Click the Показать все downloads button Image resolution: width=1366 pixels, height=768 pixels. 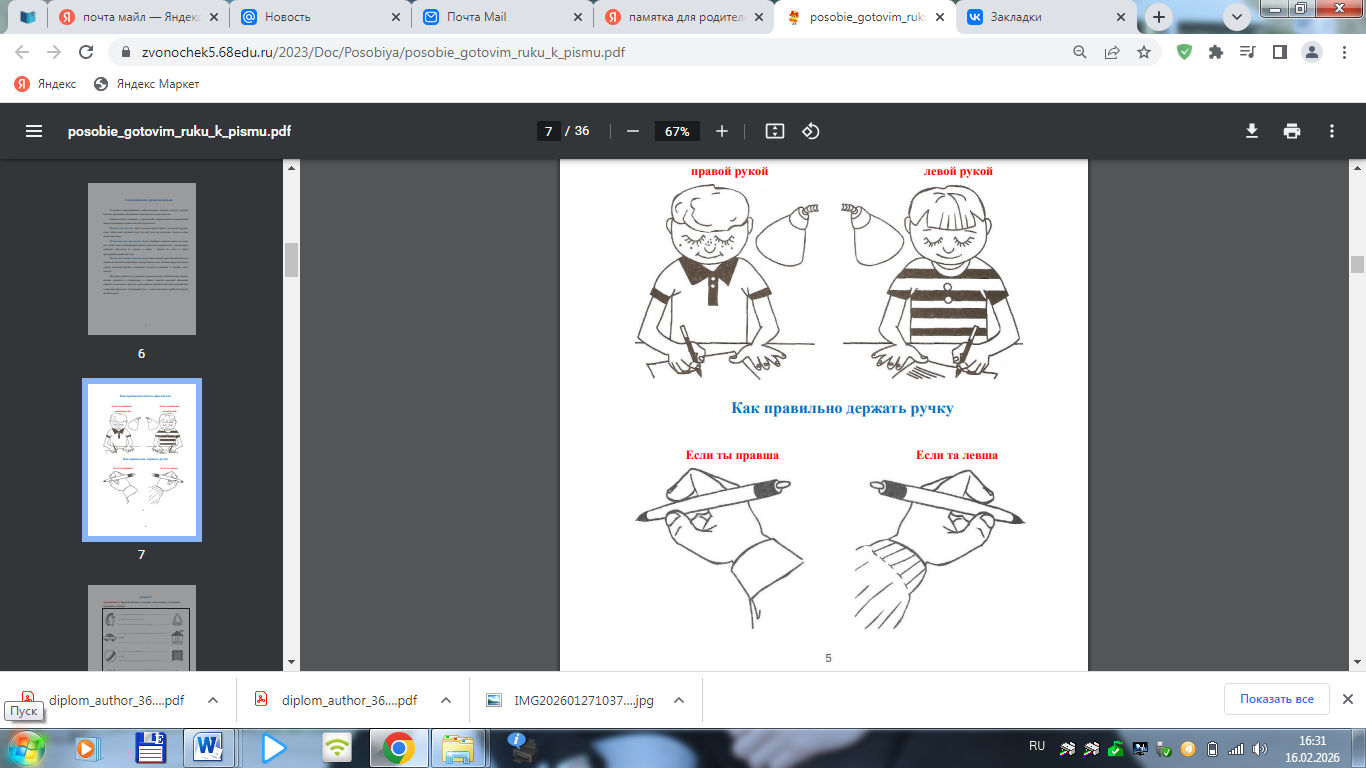click(1276, 699)
